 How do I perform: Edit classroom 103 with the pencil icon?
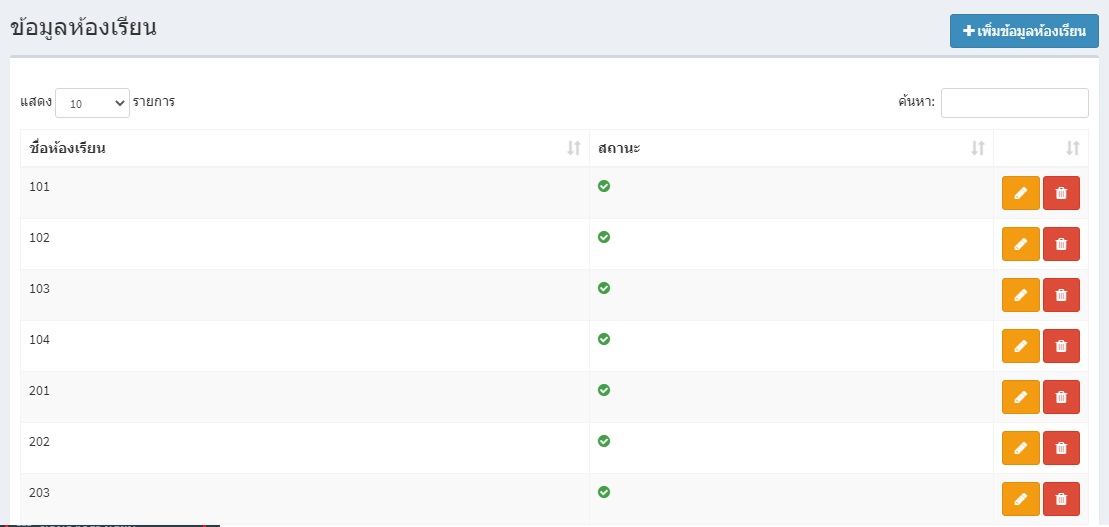[x=1021, y=295]
